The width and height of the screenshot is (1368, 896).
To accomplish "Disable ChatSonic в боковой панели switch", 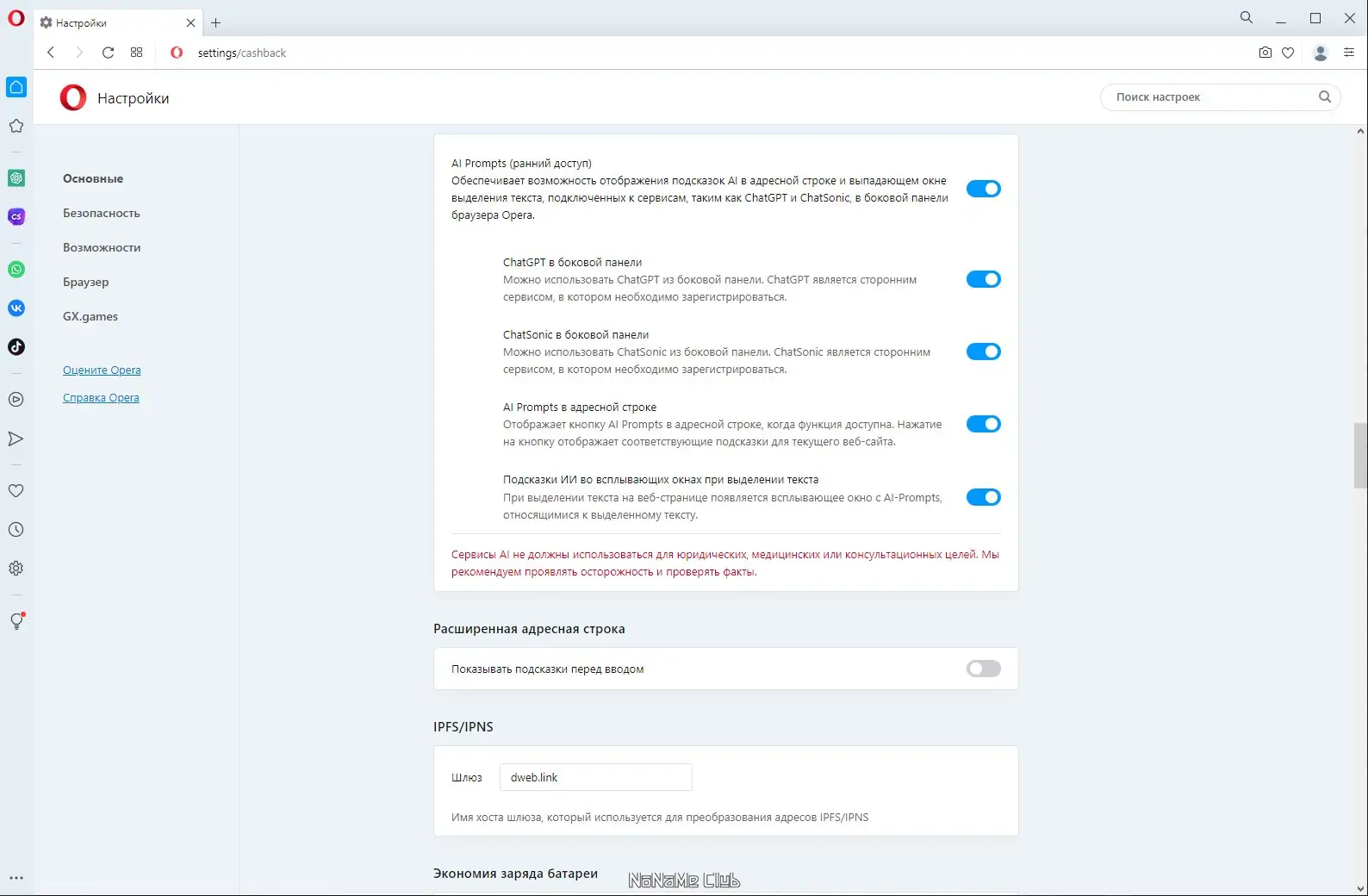I will point(983,352).
